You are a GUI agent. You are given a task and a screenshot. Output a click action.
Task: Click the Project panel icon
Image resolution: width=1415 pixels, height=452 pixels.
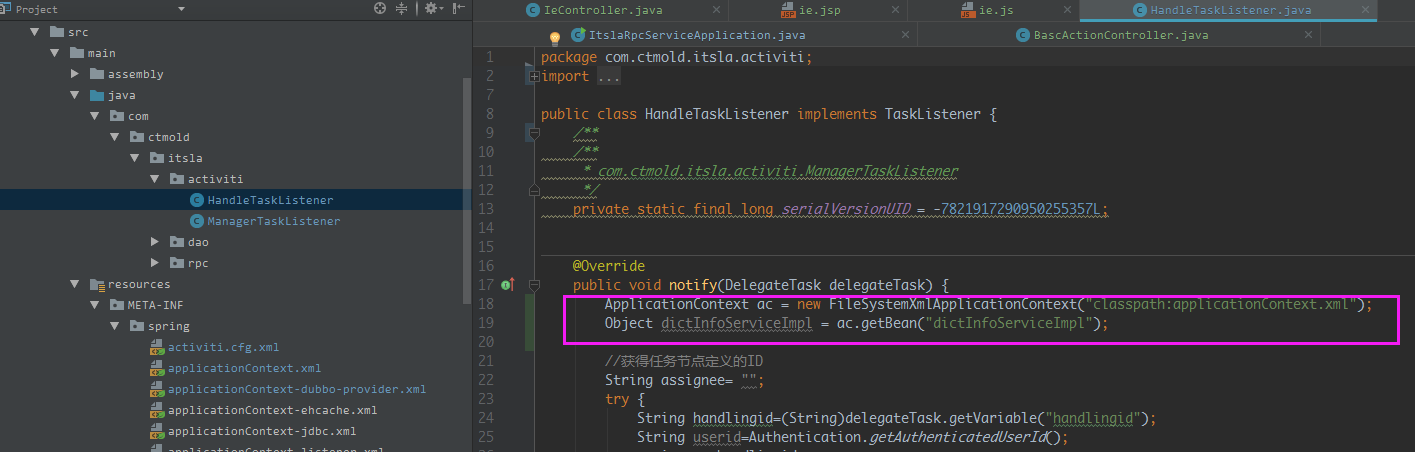(7, 9)
